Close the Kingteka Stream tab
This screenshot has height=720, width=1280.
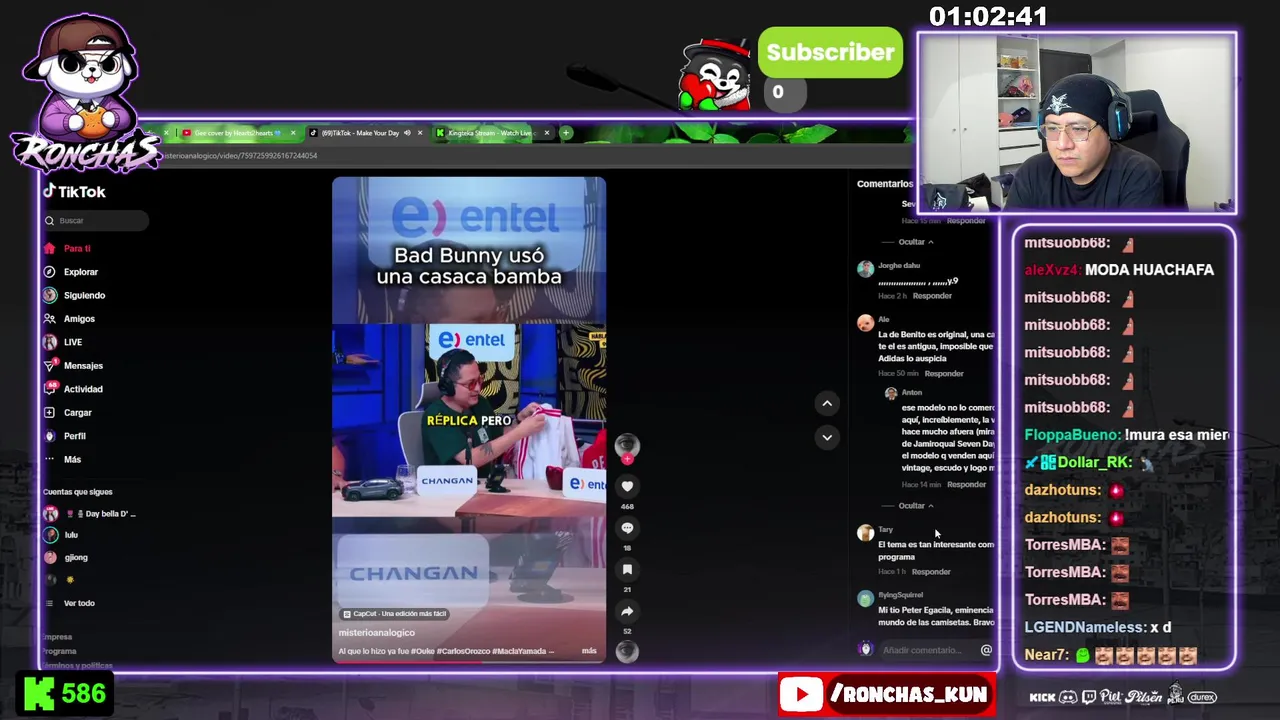tap(546, 133)
